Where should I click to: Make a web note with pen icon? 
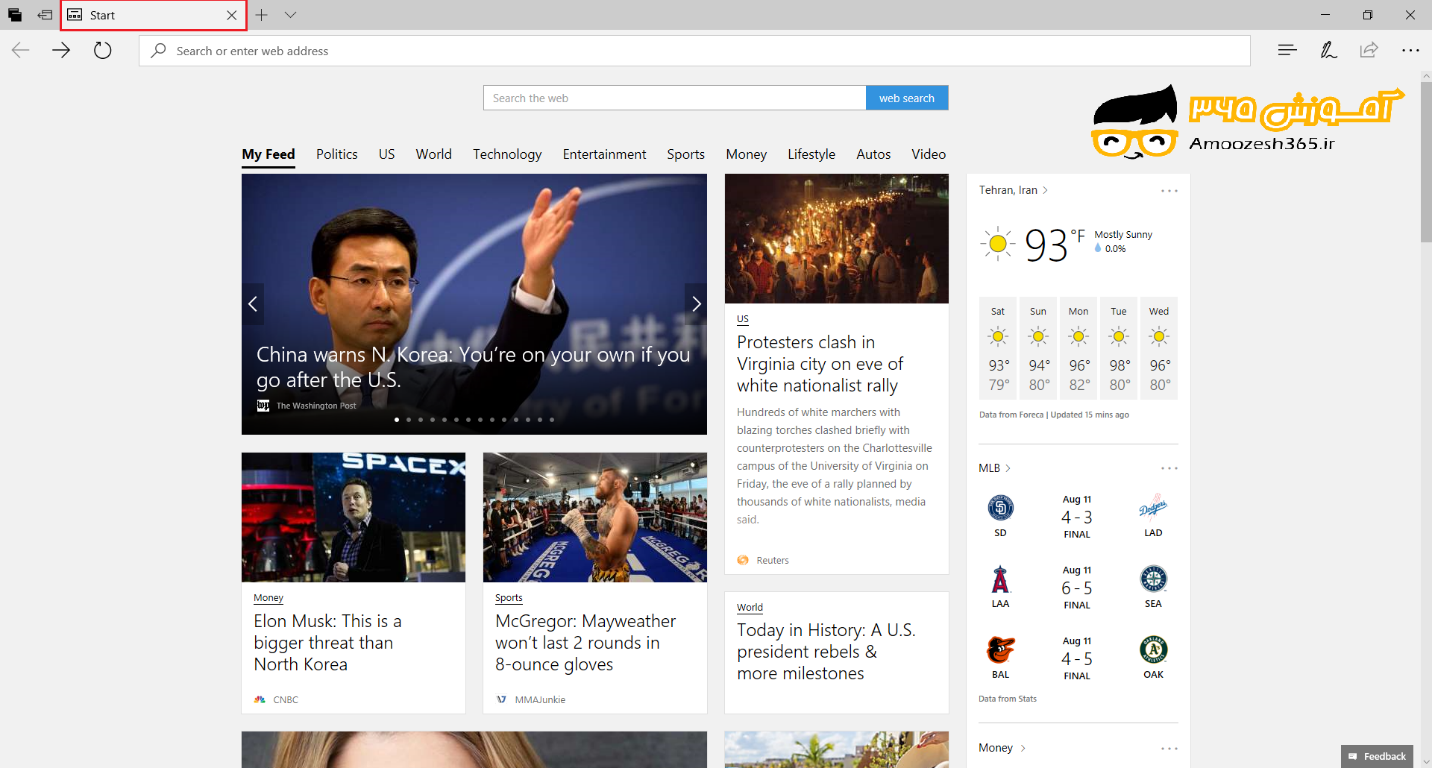pos(1328,50)
